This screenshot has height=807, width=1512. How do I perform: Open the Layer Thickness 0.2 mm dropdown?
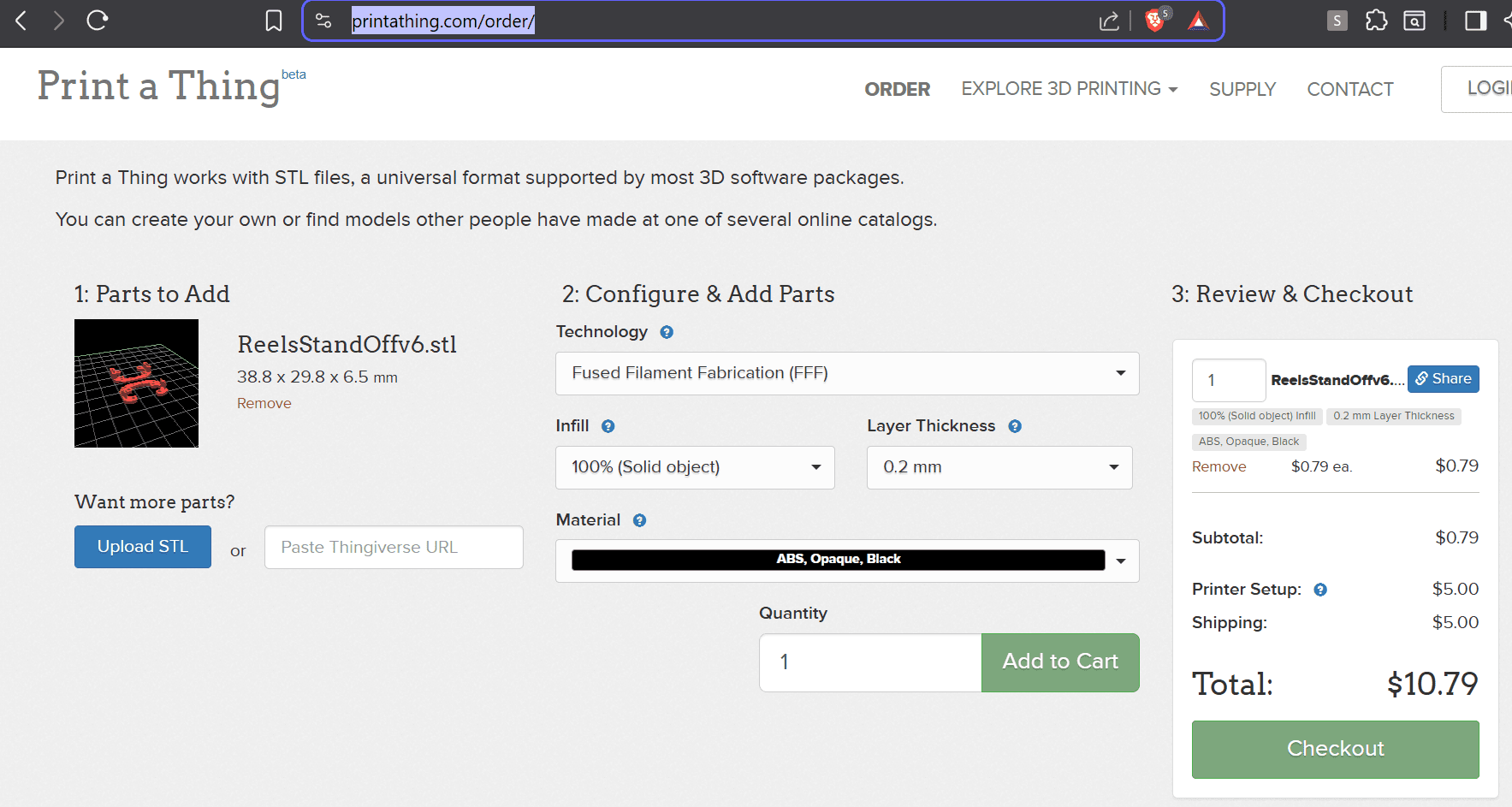(x=999, y=467)
